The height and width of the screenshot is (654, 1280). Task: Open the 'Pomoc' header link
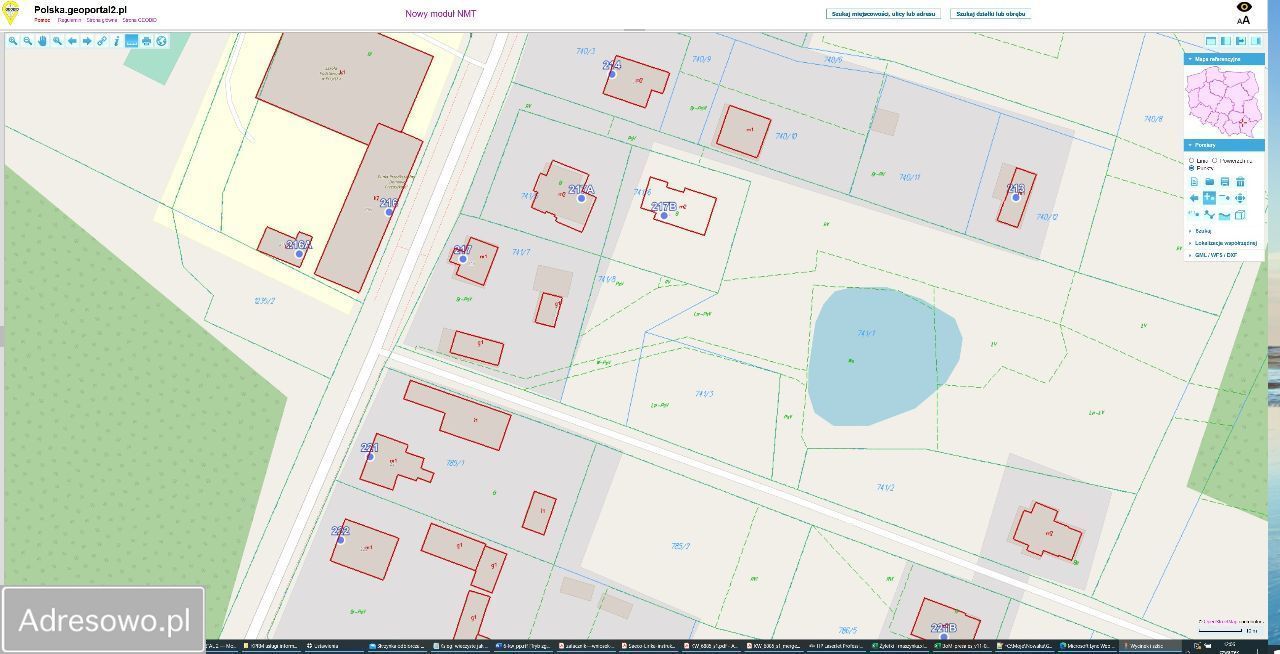coord(42,20)
